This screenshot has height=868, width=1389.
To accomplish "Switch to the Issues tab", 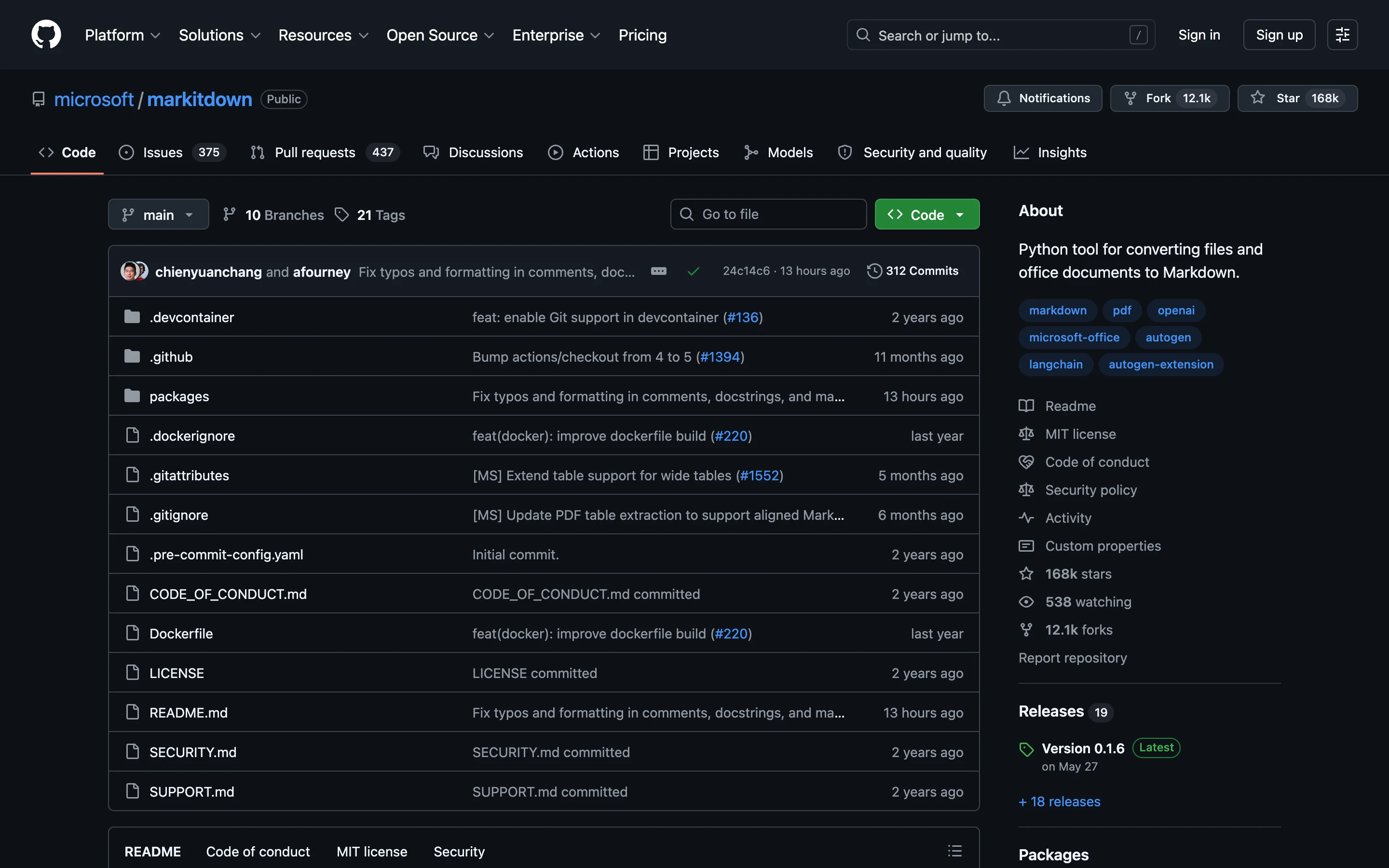I will 172,152.
